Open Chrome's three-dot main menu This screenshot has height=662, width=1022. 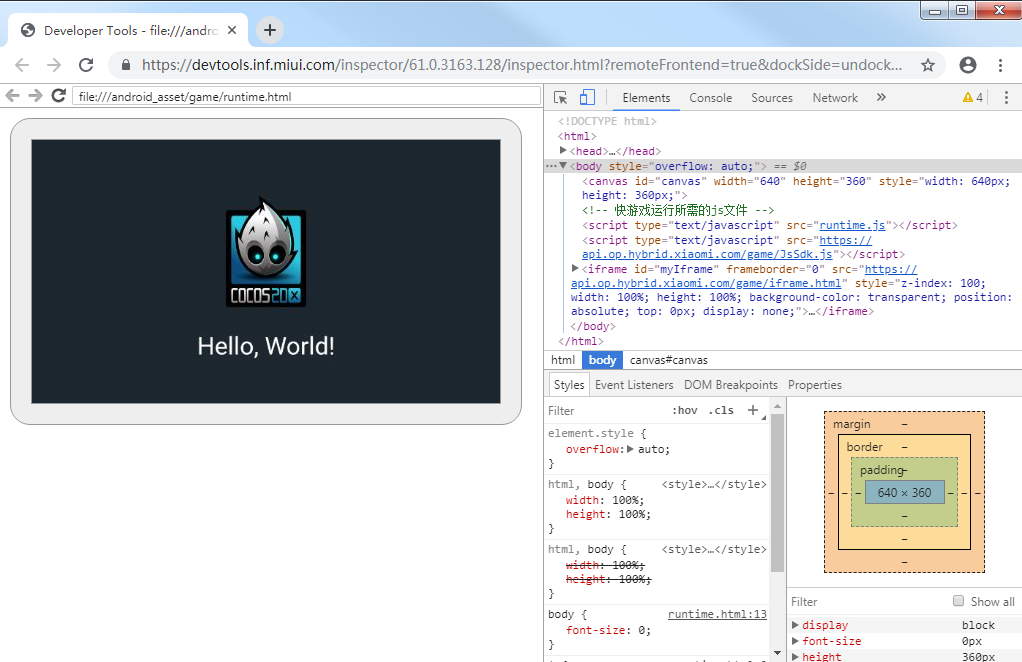[x=1000, y=65]
